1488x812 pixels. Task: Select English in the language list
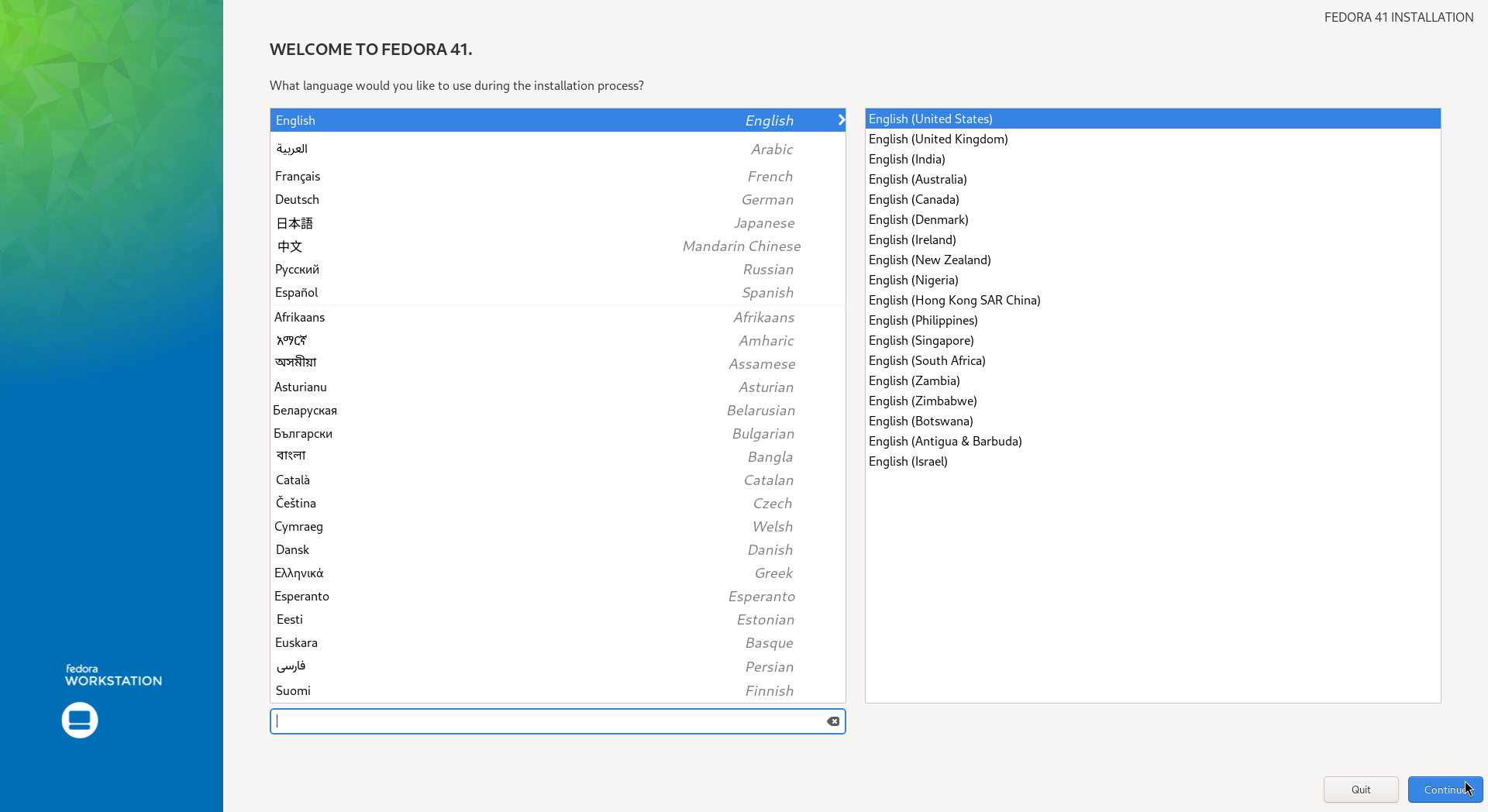coord(557,120)
